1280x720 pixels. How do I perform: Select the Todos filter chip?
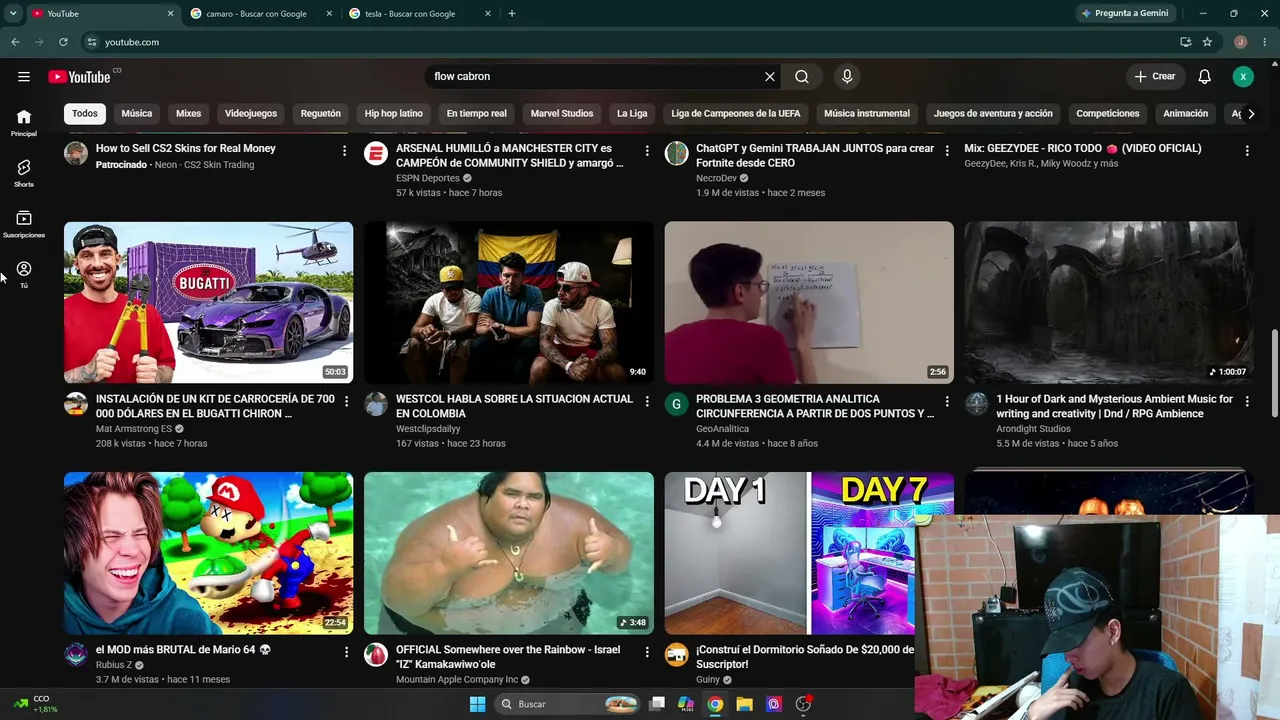(x=85, y=114)
